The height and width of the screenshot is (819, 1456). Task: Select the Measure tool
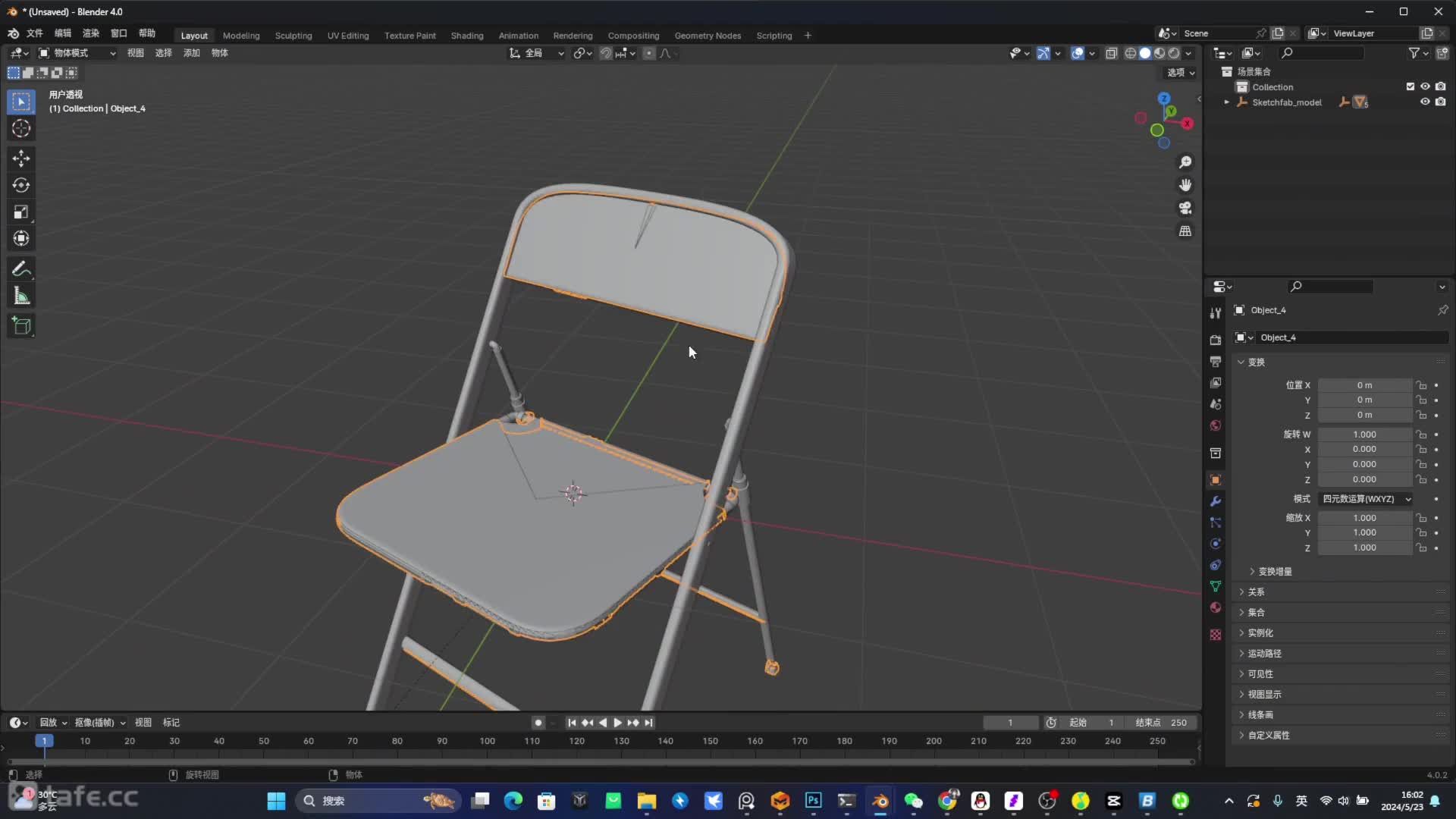coord(21,297)
